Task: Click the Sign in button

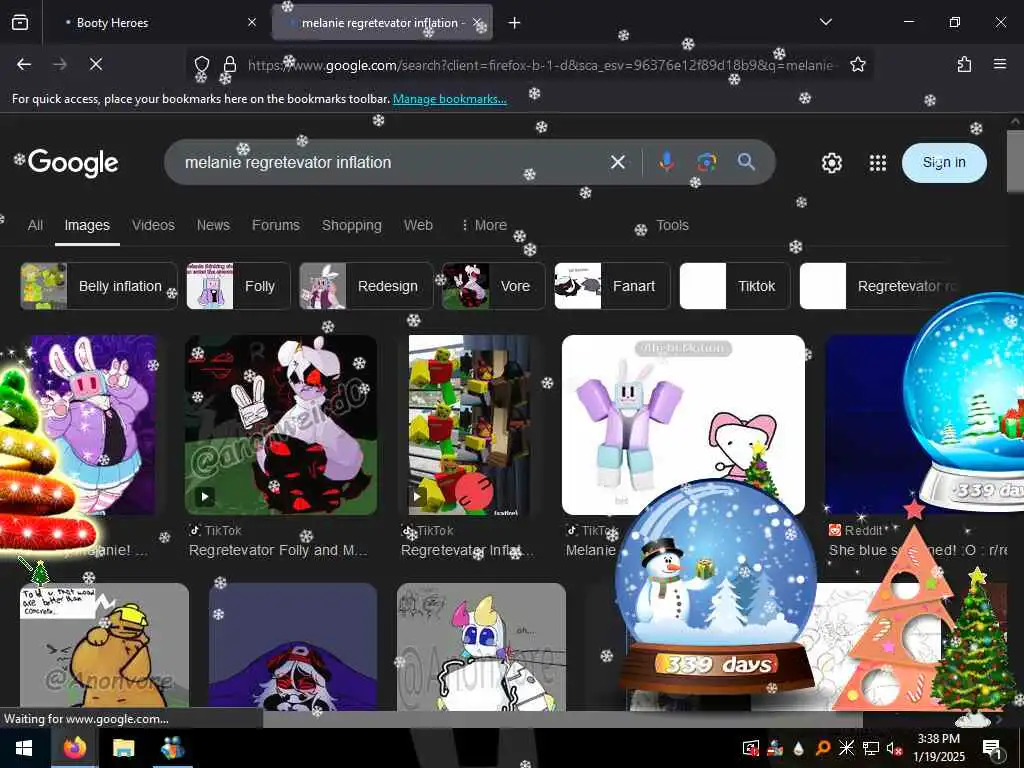Action: (x=944, y=163)
